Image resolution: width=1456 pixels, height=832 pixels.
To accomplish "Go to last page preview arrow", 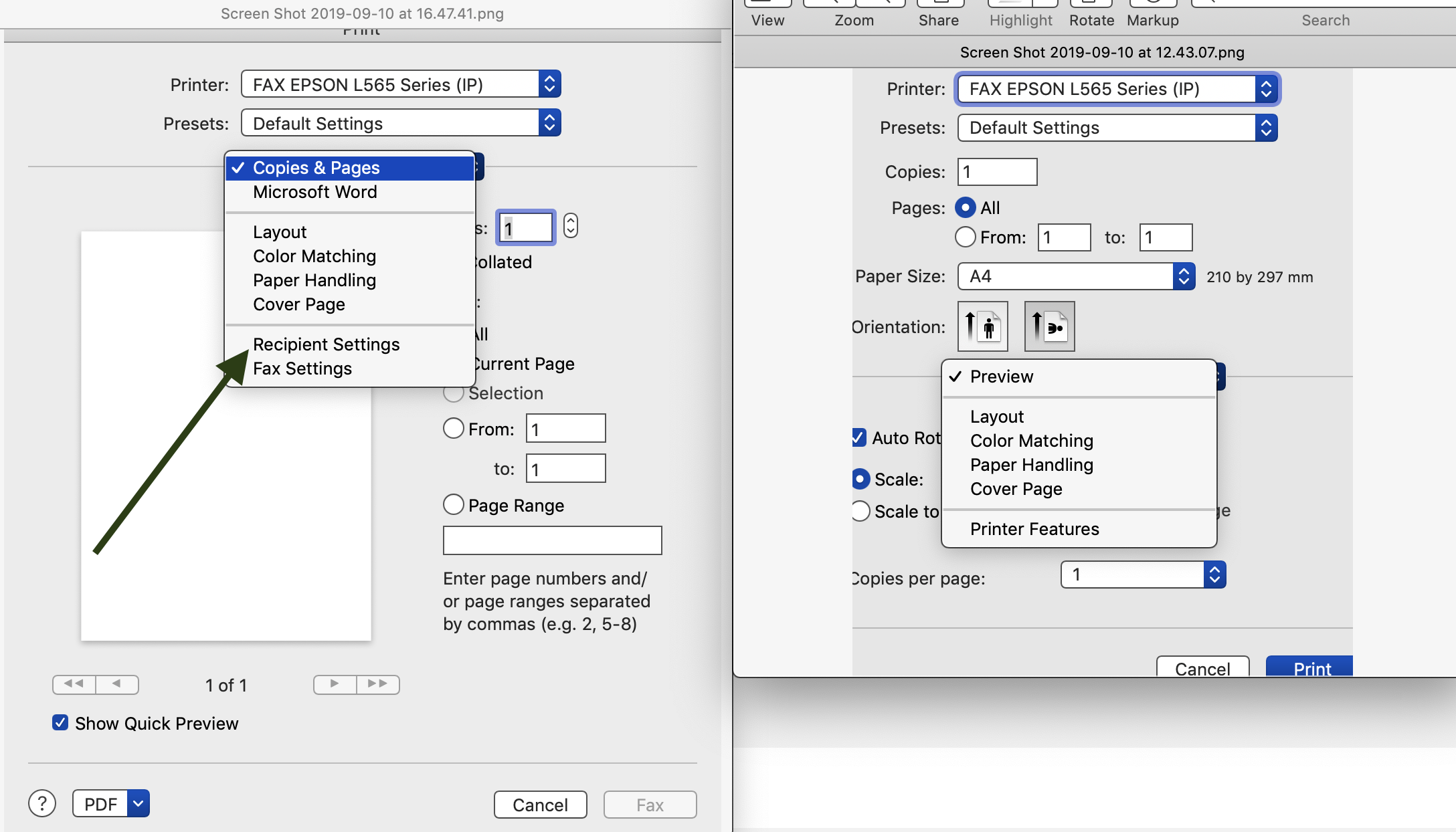I will coord(378,684).
